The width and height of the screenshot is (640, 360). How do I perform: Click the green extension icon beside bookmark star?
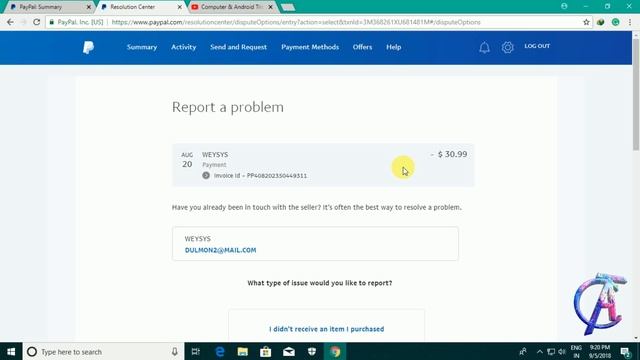600,22
